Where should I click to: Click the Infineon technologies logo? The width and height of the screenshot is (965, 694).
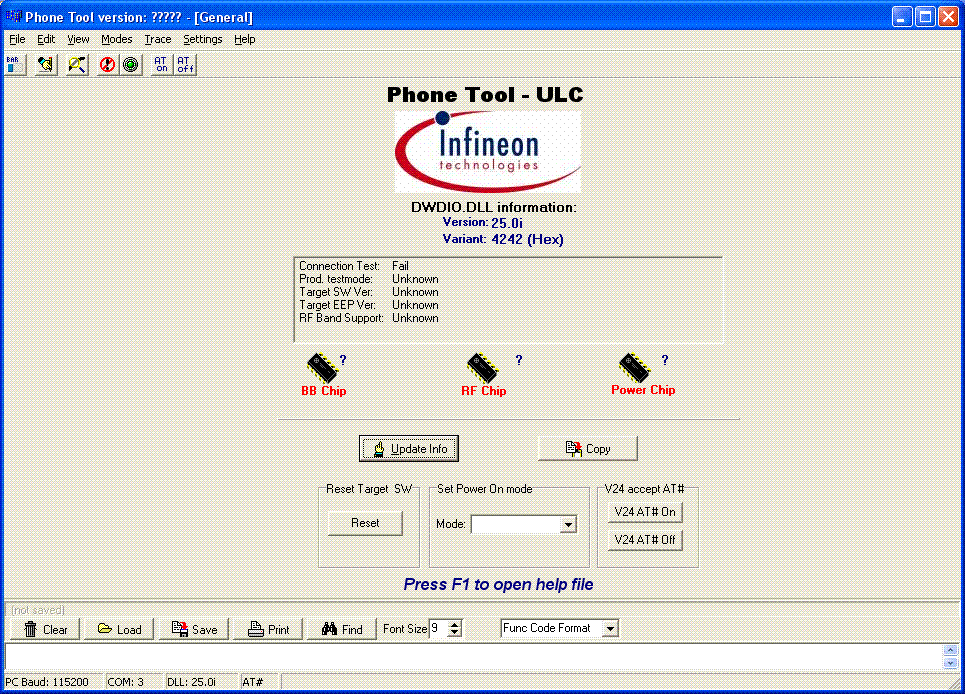point(487,151)
